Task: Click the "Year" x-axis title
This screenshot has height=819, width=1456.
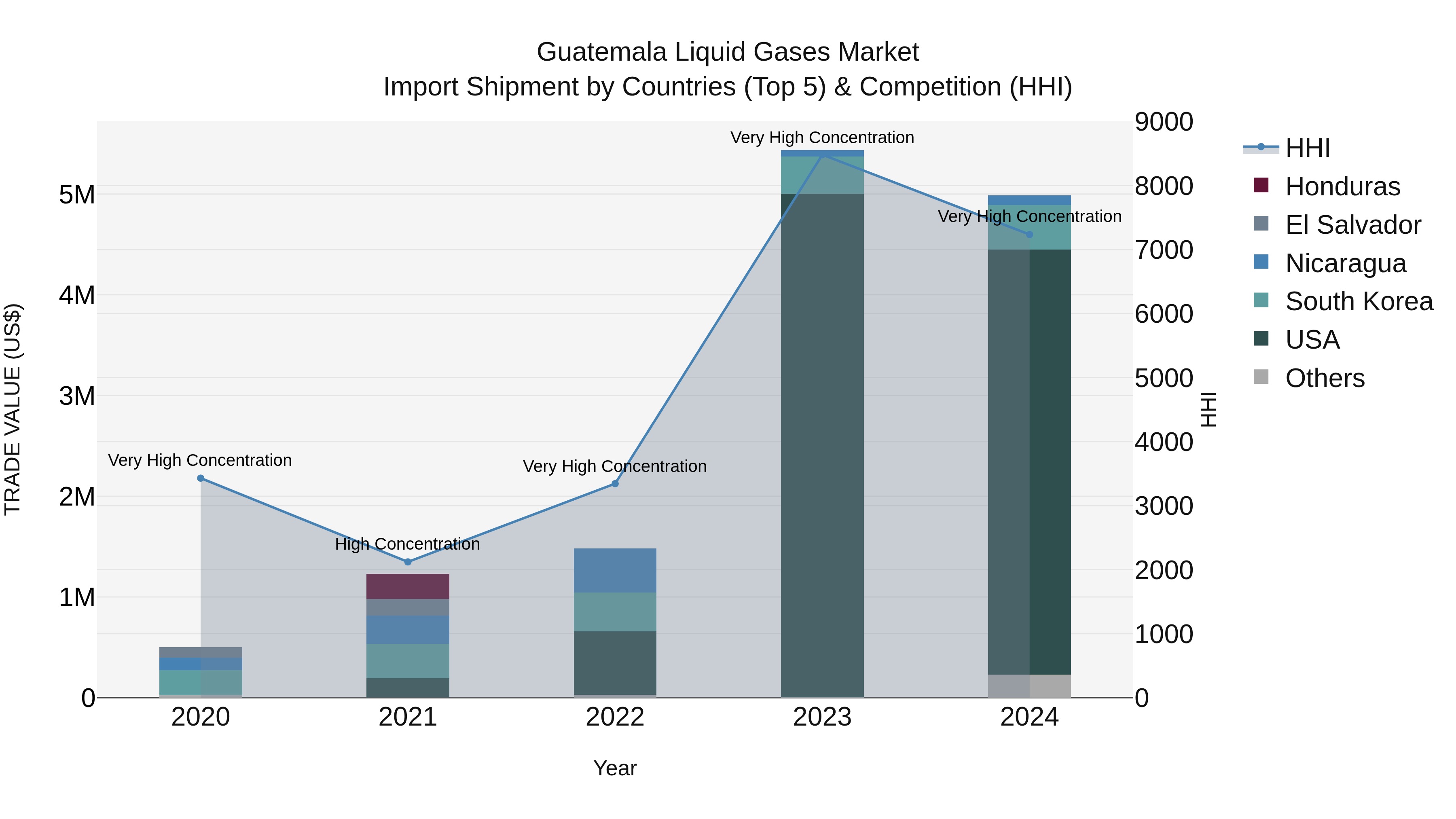Action: point(615,769)
